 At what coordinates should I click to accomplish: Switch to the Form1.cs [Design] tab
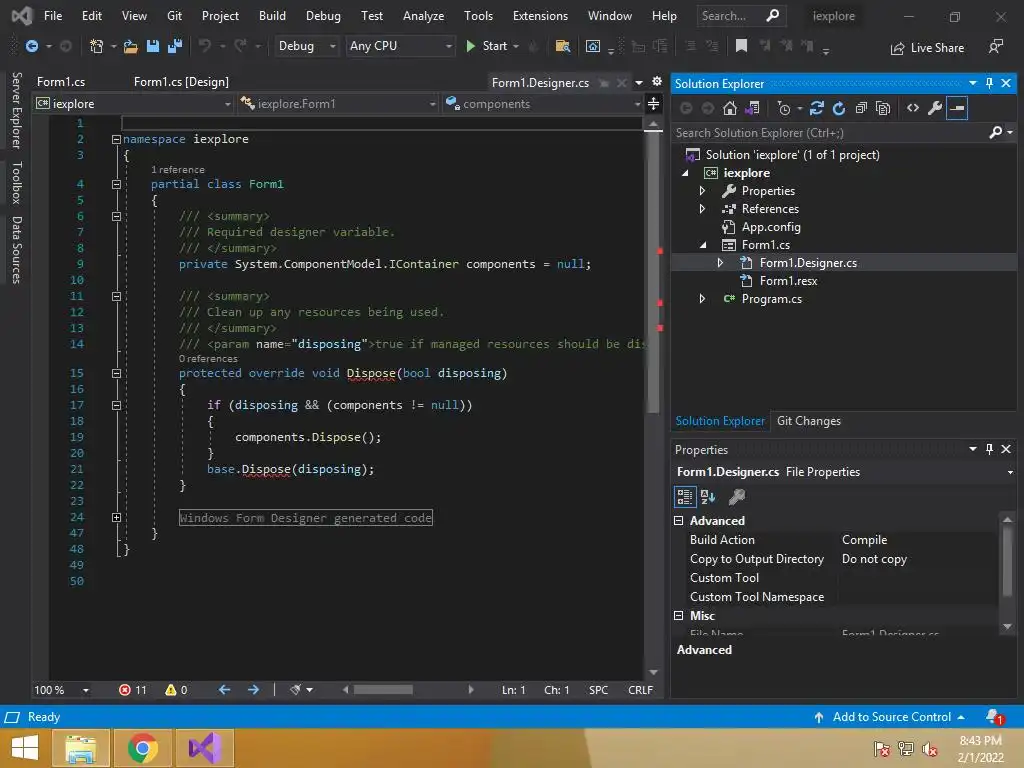[x=181, y=82]
